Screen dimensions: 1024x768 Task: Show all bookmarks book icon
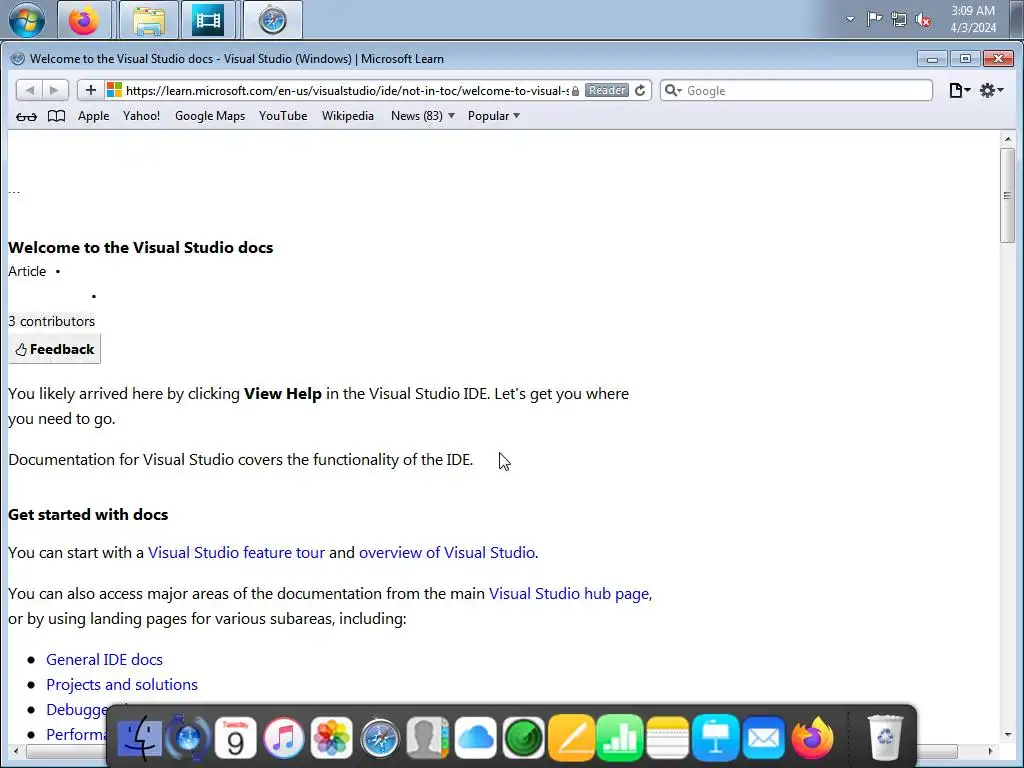(x=57, y=116)
